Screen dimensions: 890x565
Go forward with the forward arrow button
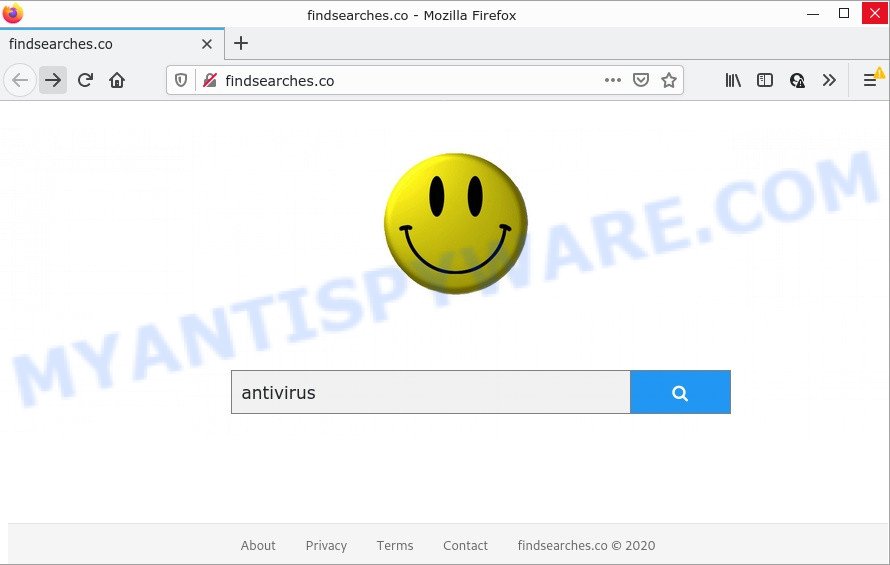pyautogui.click(x=53, y=80)
